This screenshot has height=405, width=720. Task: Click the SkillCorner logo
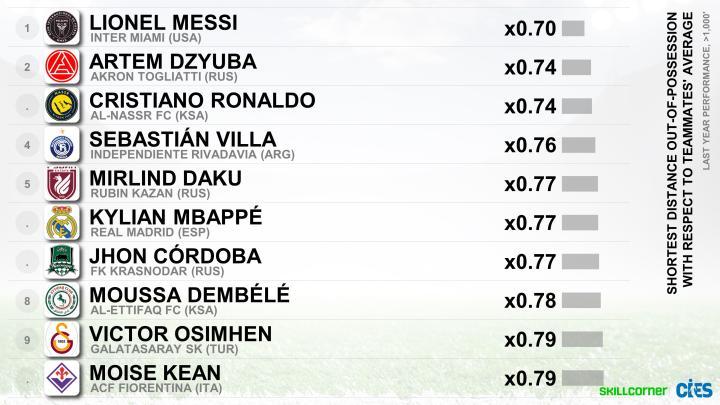click(633, 391)
